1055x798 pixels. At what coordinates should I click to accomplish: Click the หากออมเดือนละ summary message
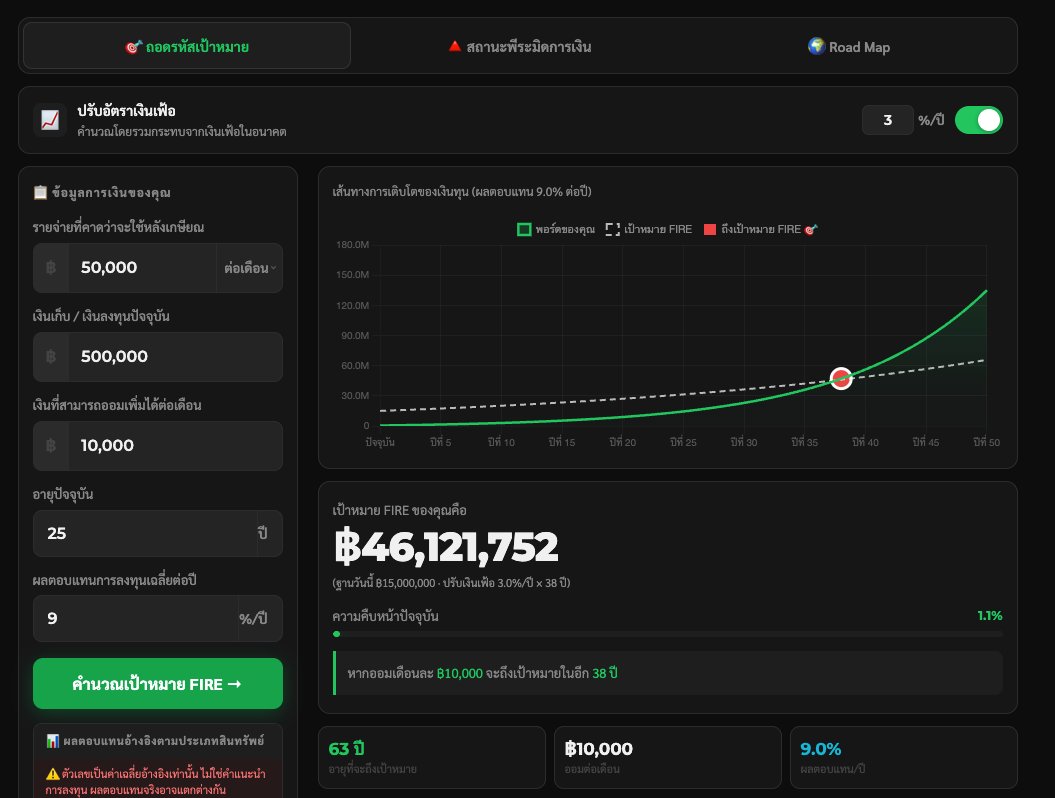[667, 673]
